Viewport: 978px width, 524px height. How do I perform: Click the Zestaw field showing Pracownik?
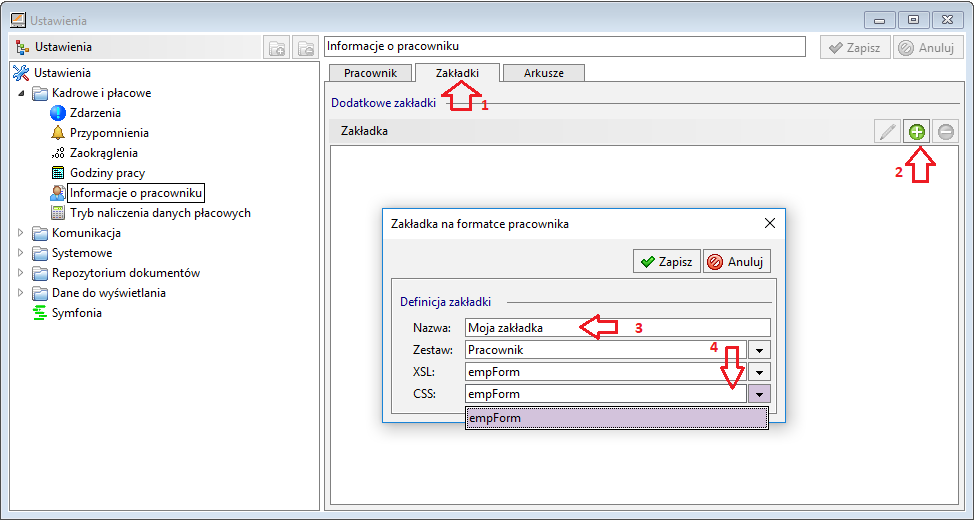[605, 350]
